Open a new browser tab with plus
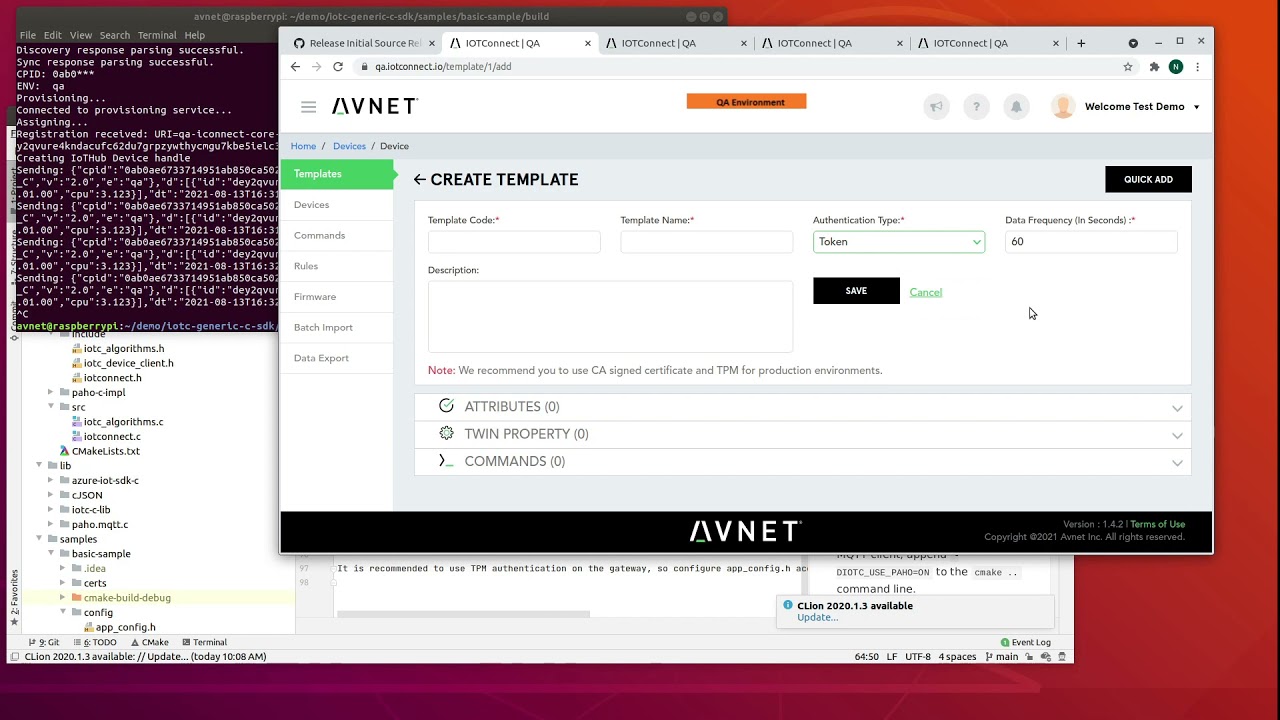The height and width of the screenshot is (720, 1280). pyautogui.click(x=1081, y=43)
